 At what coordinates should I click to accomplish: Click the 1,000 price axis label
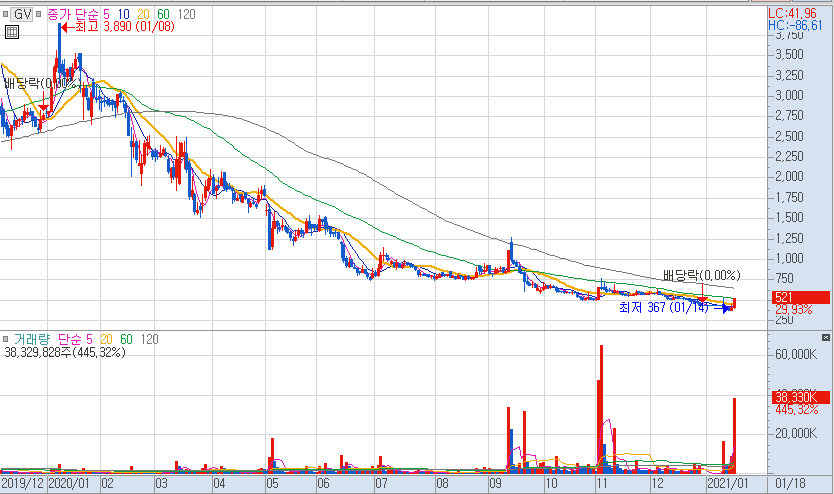789,258
